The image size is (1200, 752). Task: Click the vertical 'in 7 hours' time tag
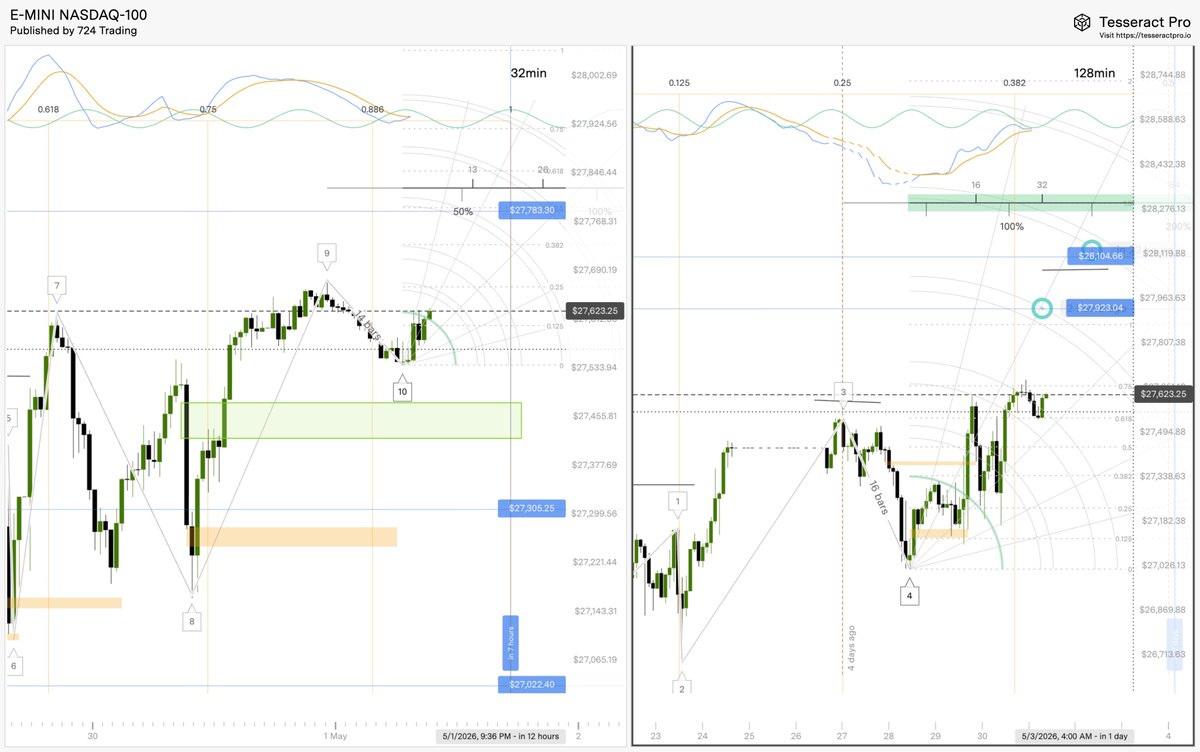click(x=510, y=643)
